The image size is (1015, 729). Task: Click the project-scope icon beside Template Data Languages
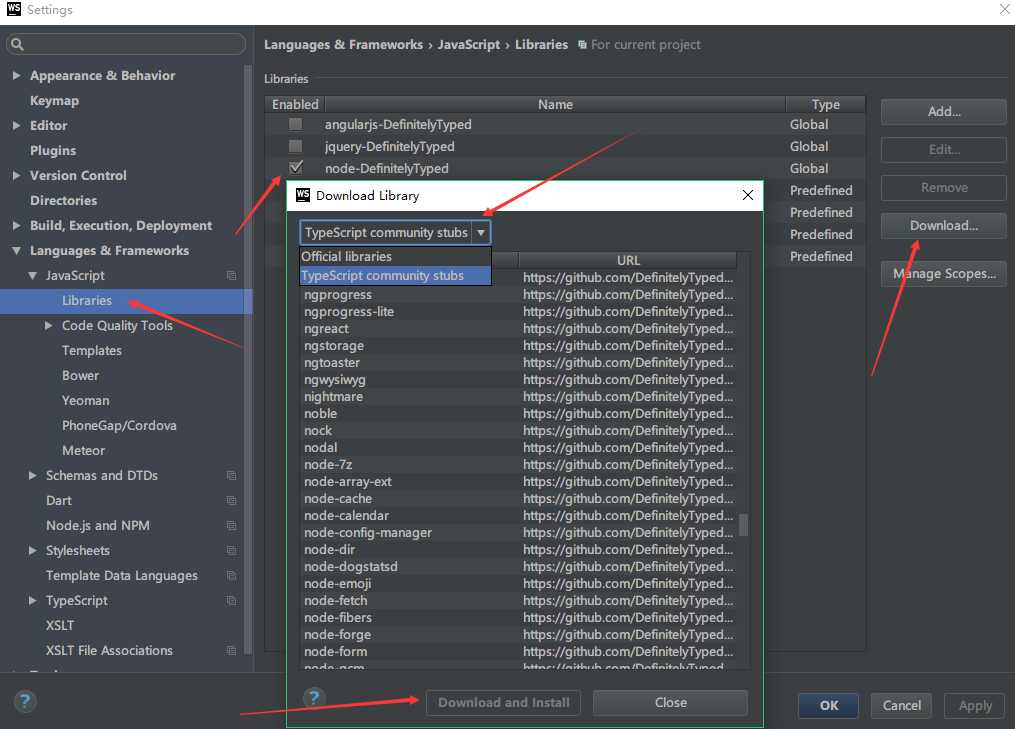[231, 576]
